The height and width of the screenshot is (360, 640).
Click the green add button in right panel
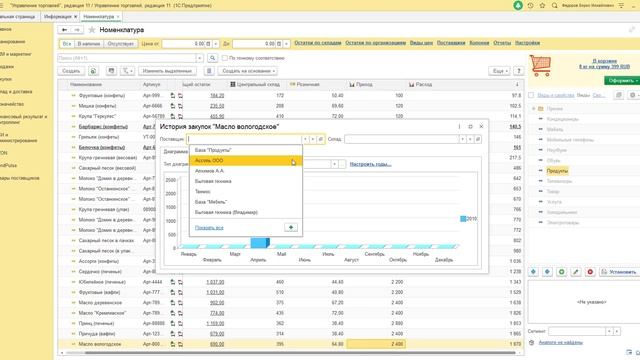(x=561, y=272)
